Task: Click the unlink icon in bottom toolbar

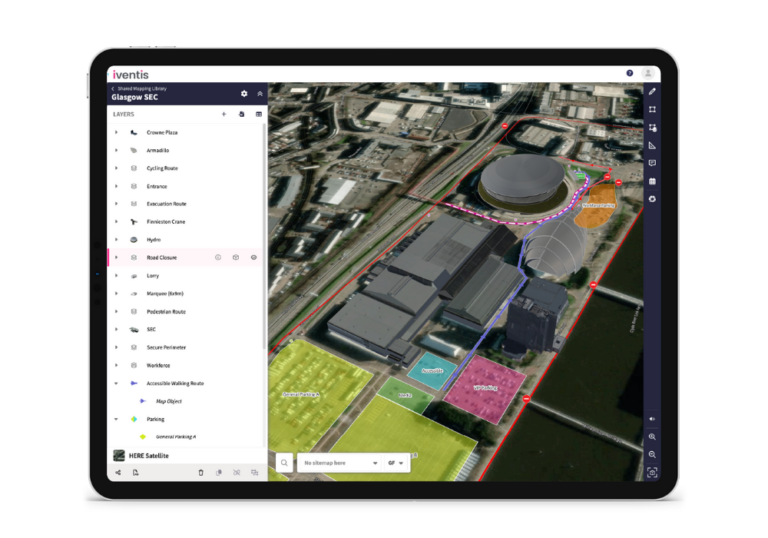Action: click(x=237, y=472)
